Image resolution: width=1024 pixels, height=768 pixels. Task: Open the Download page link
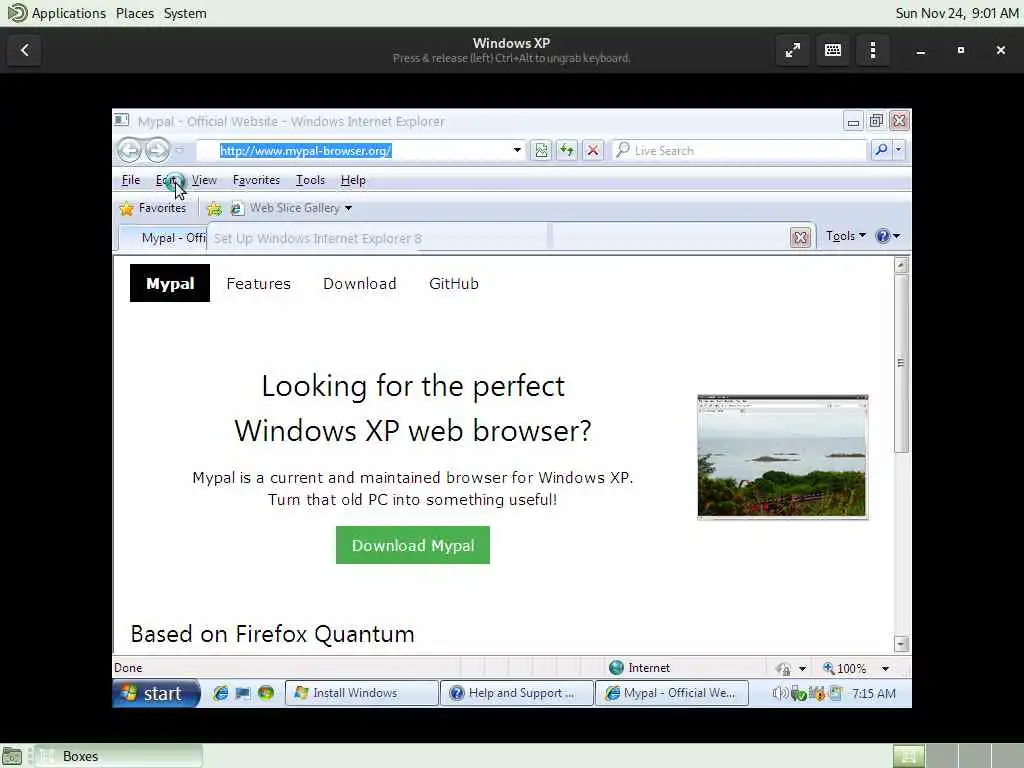[x=360, y=283]
